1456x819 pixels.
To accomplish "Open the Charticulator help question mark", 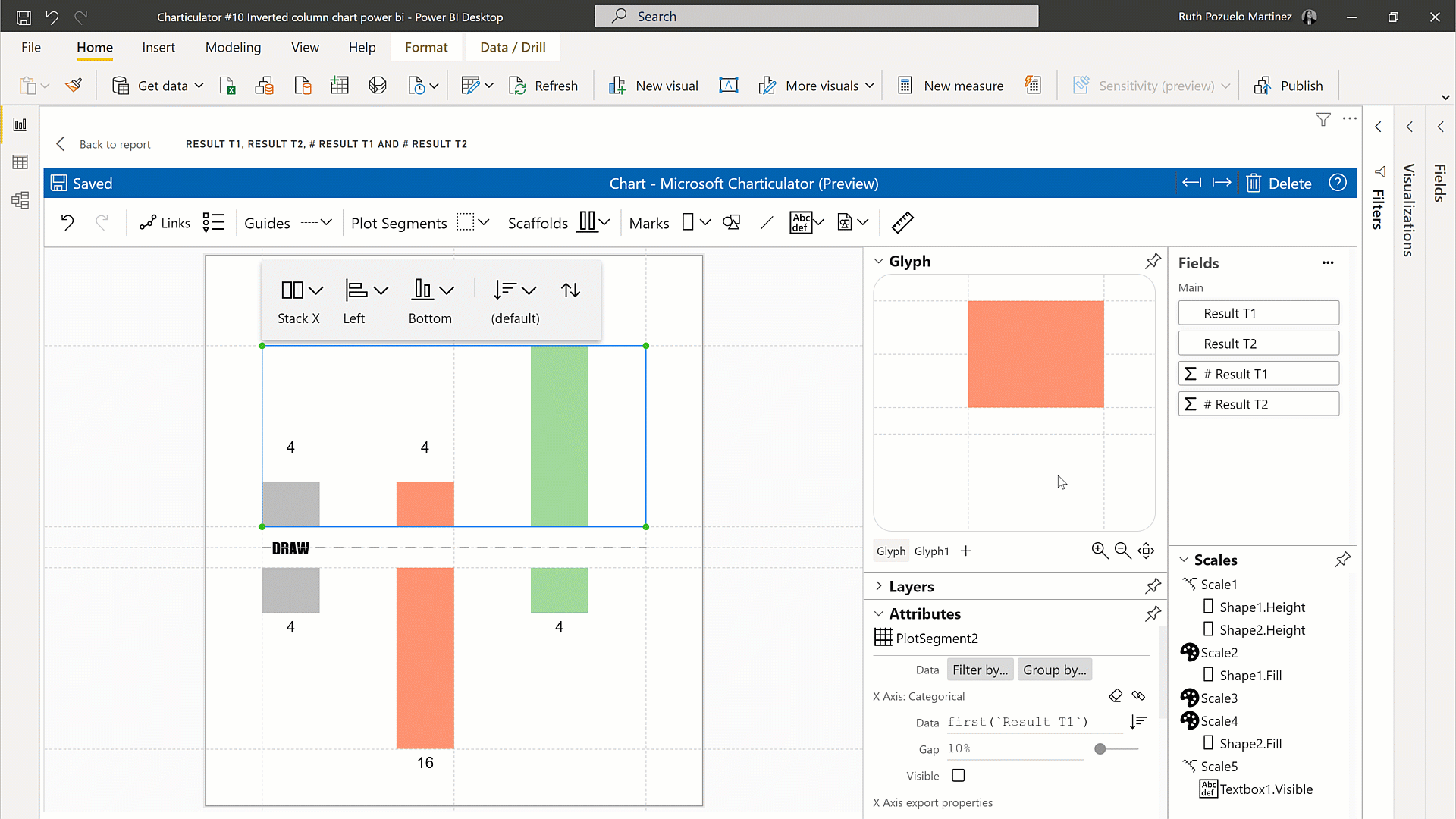I will point(1338,183).
